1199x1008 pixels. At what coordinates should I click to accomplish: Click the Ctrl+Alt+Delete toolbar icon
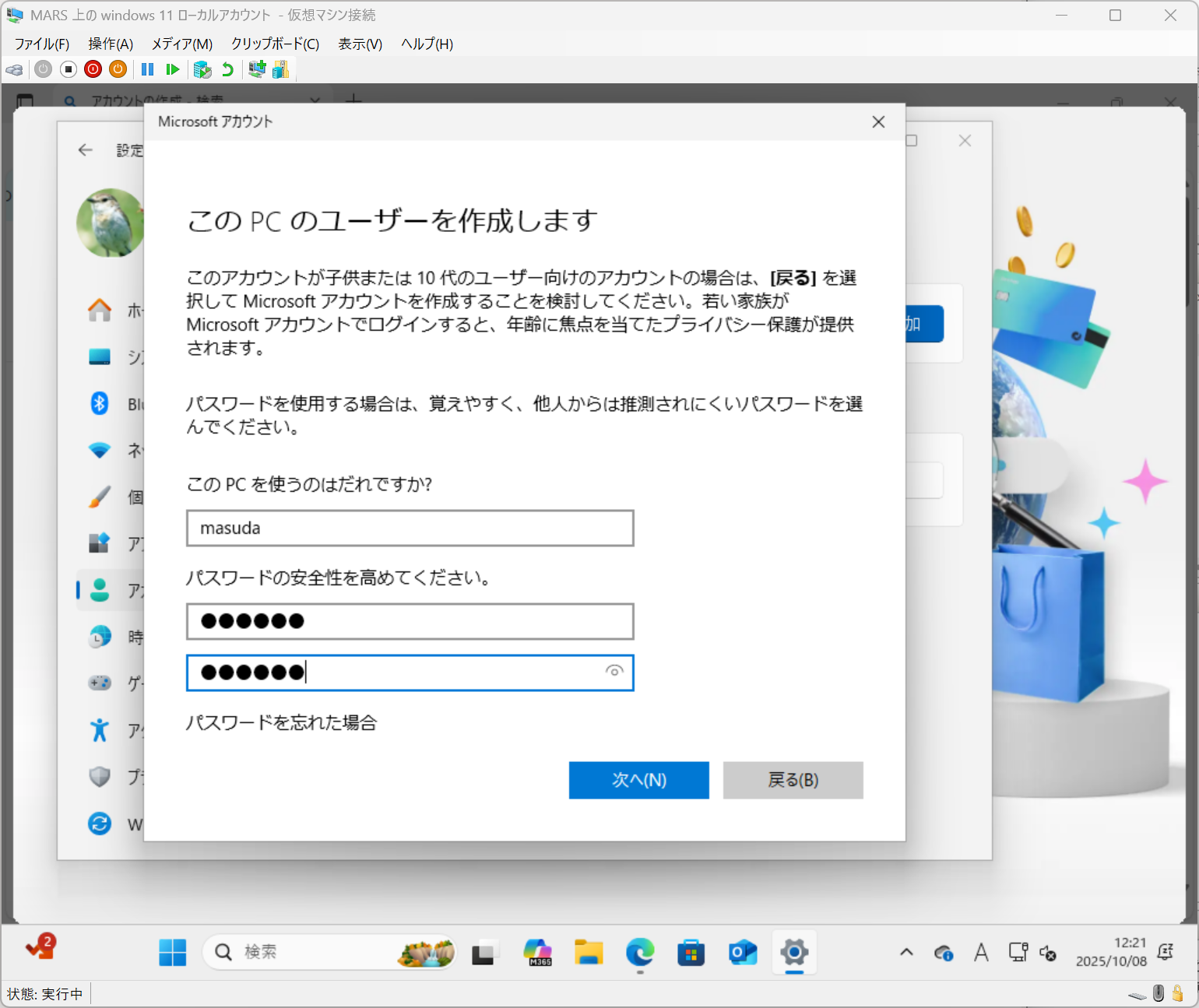(x=14, y=69)
